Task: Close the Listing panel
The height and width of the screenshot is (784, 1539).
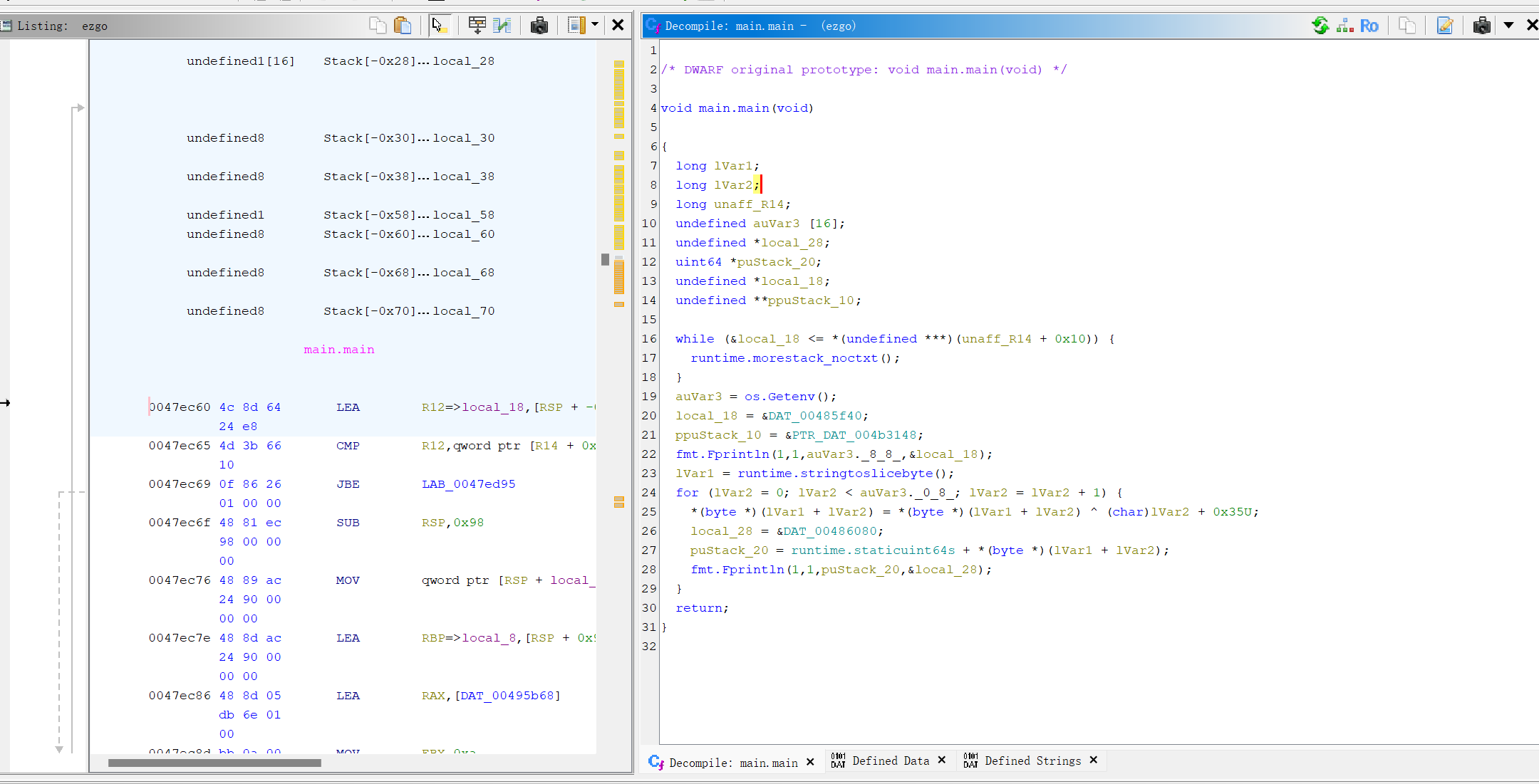Action: 618,26
